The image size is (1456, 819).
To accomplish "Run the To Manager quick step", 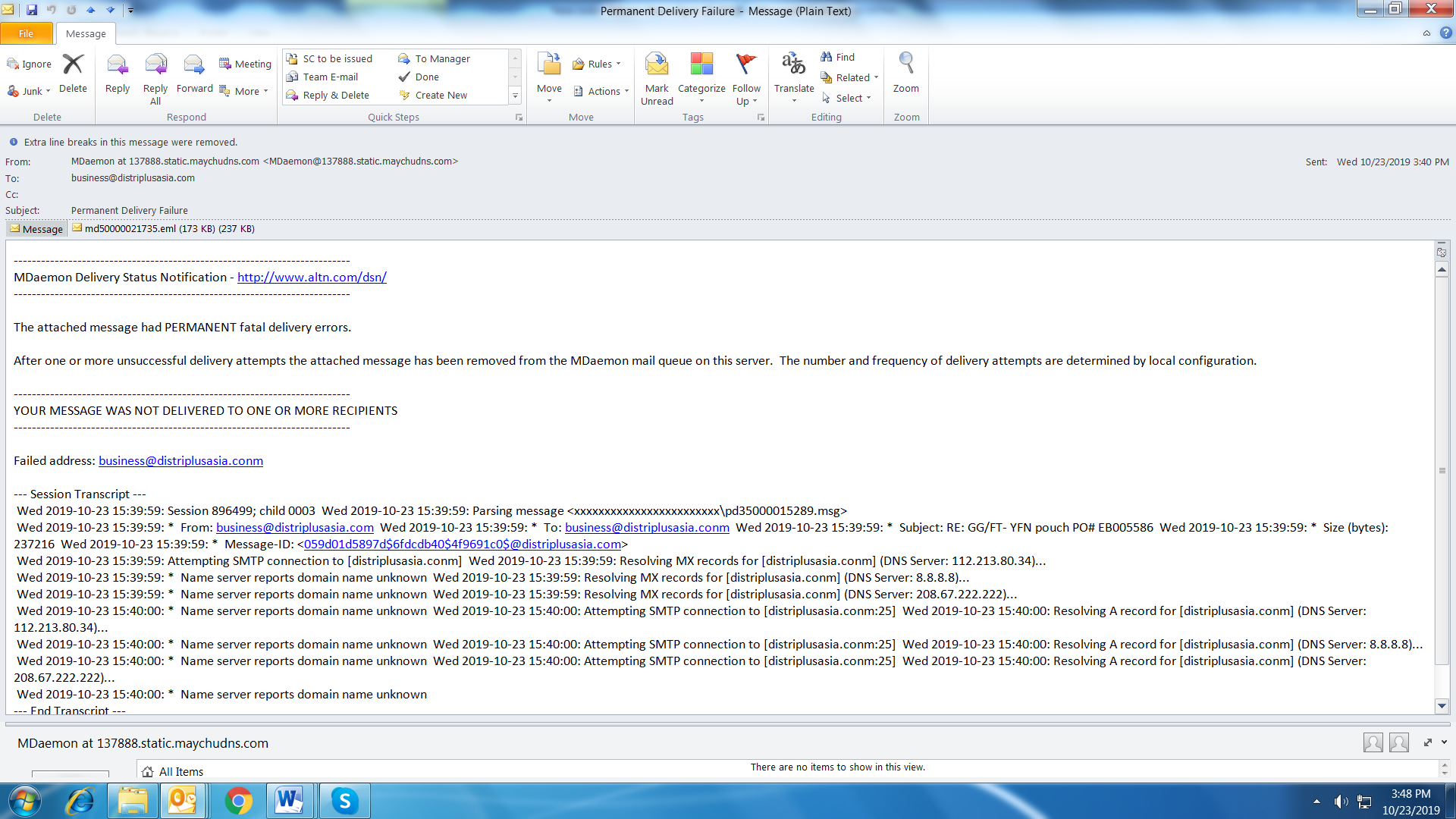I will click(435, 58).
